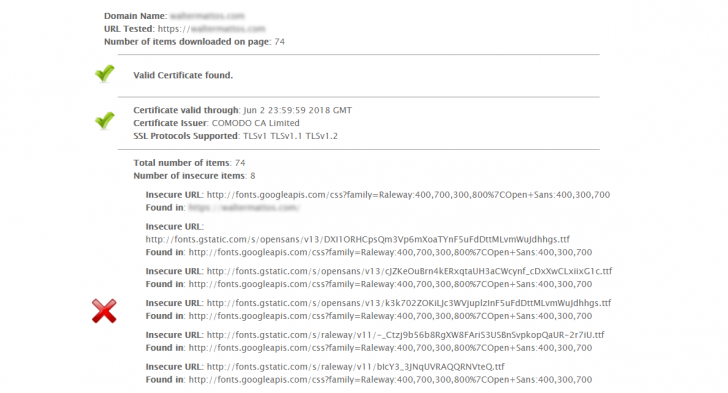Open the raleway bIcY3_3JNqUVRAQQRNVteQ.ttf link
The image size is (728, 393).
point(356,367)
